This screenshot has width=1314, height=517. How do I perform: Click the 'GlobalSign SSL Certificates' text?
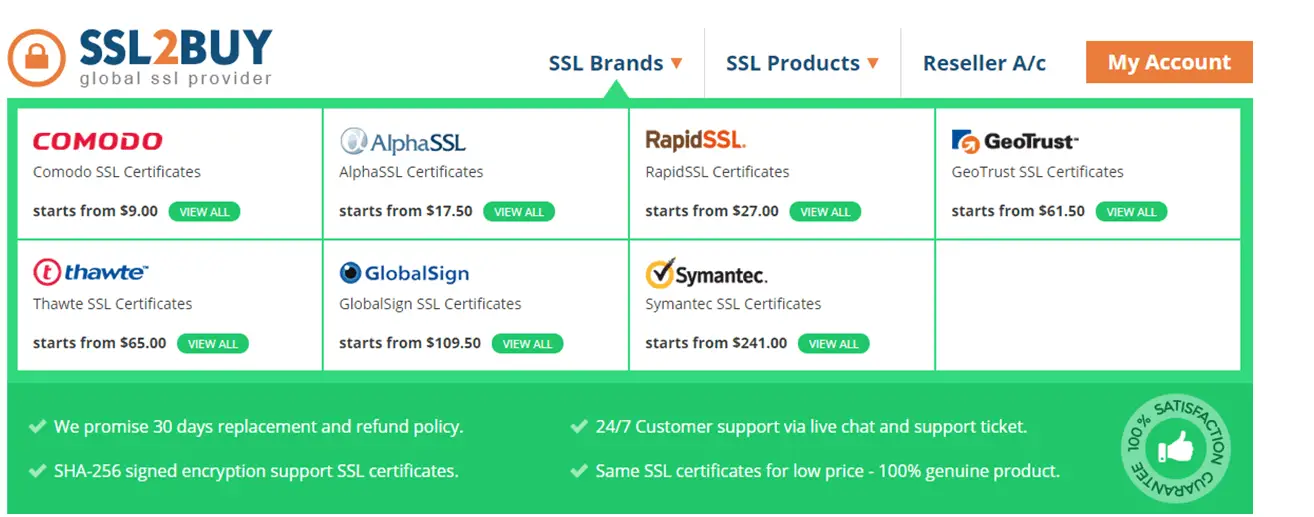click(430, 304)
